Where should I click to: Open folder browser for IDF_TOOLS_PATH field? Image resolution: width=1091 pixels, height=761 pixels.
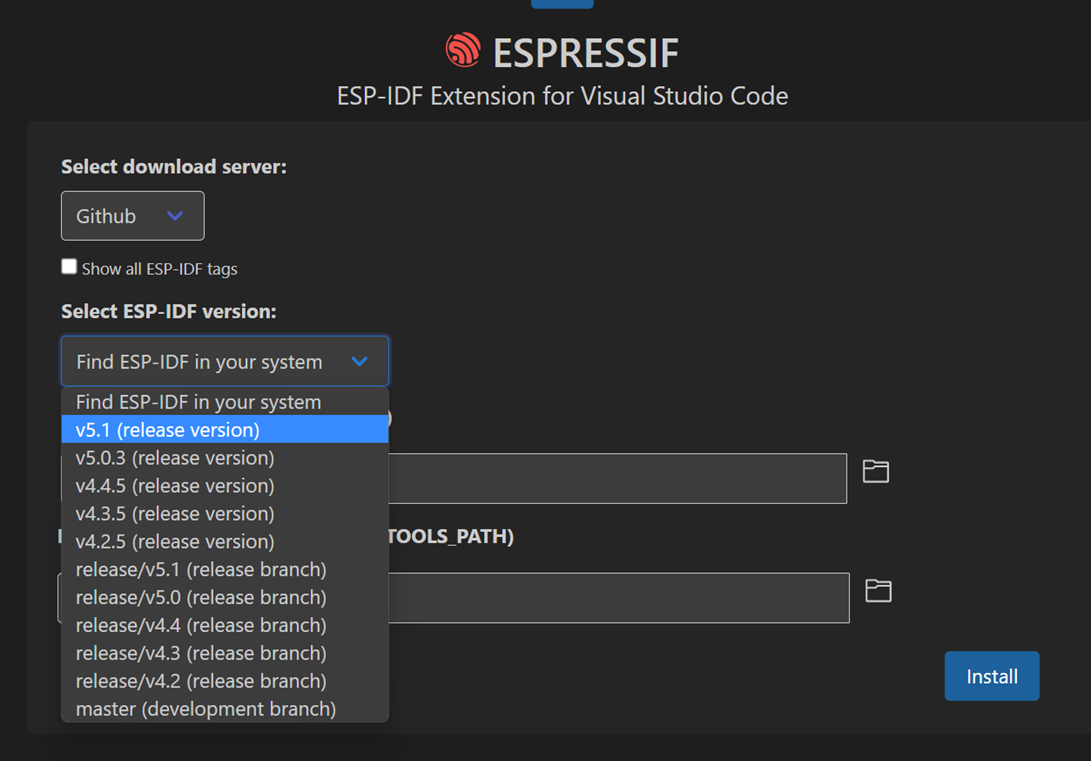878,591
